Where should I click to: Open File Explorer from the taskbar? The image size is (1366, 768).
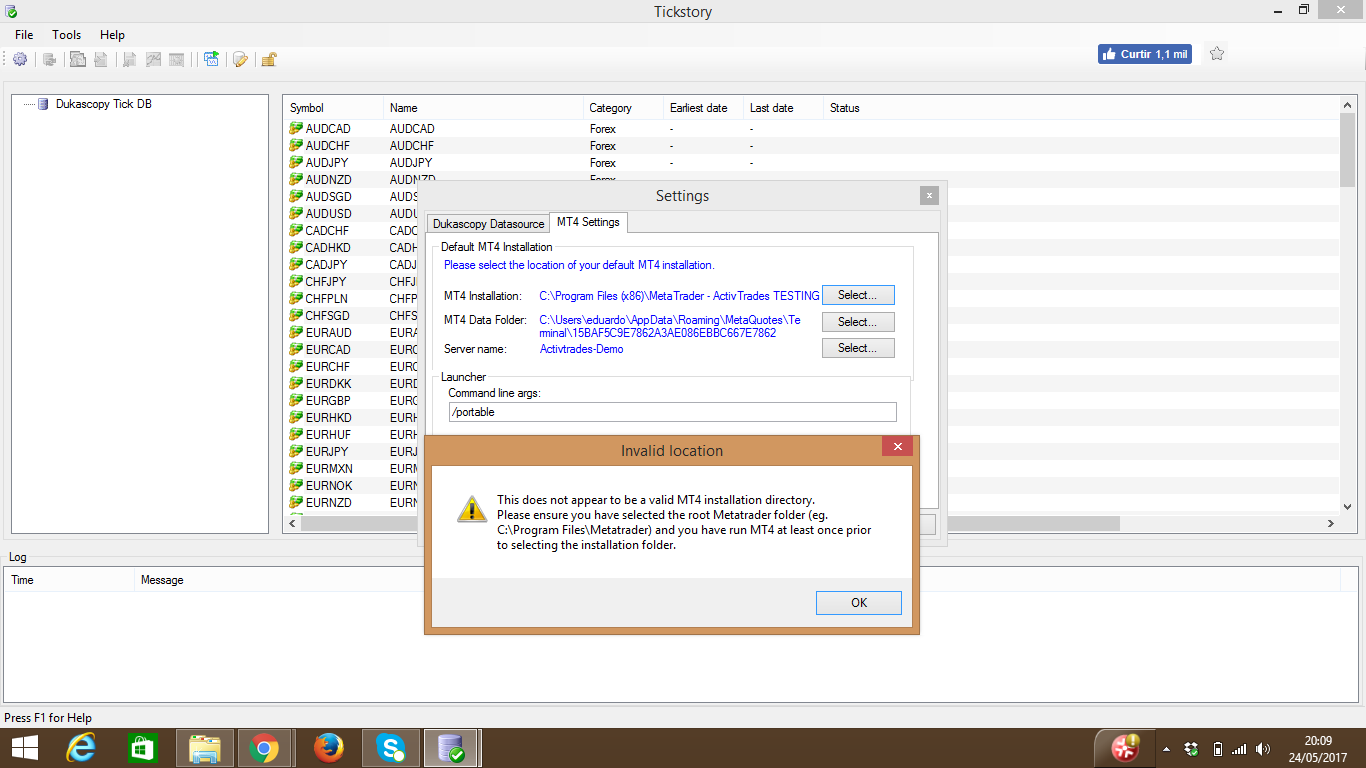[205, 748]
